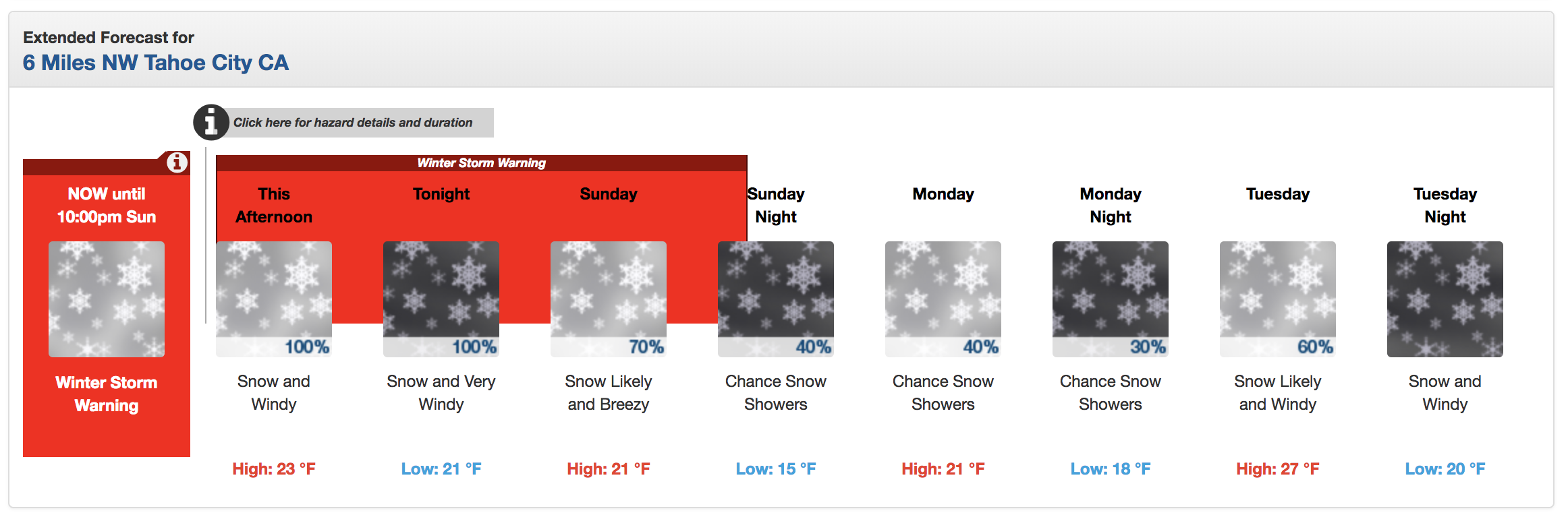Open the 6 Miles NW Tahoe City CA link
The image size is (1568, 515).
[x=156, y=63]
